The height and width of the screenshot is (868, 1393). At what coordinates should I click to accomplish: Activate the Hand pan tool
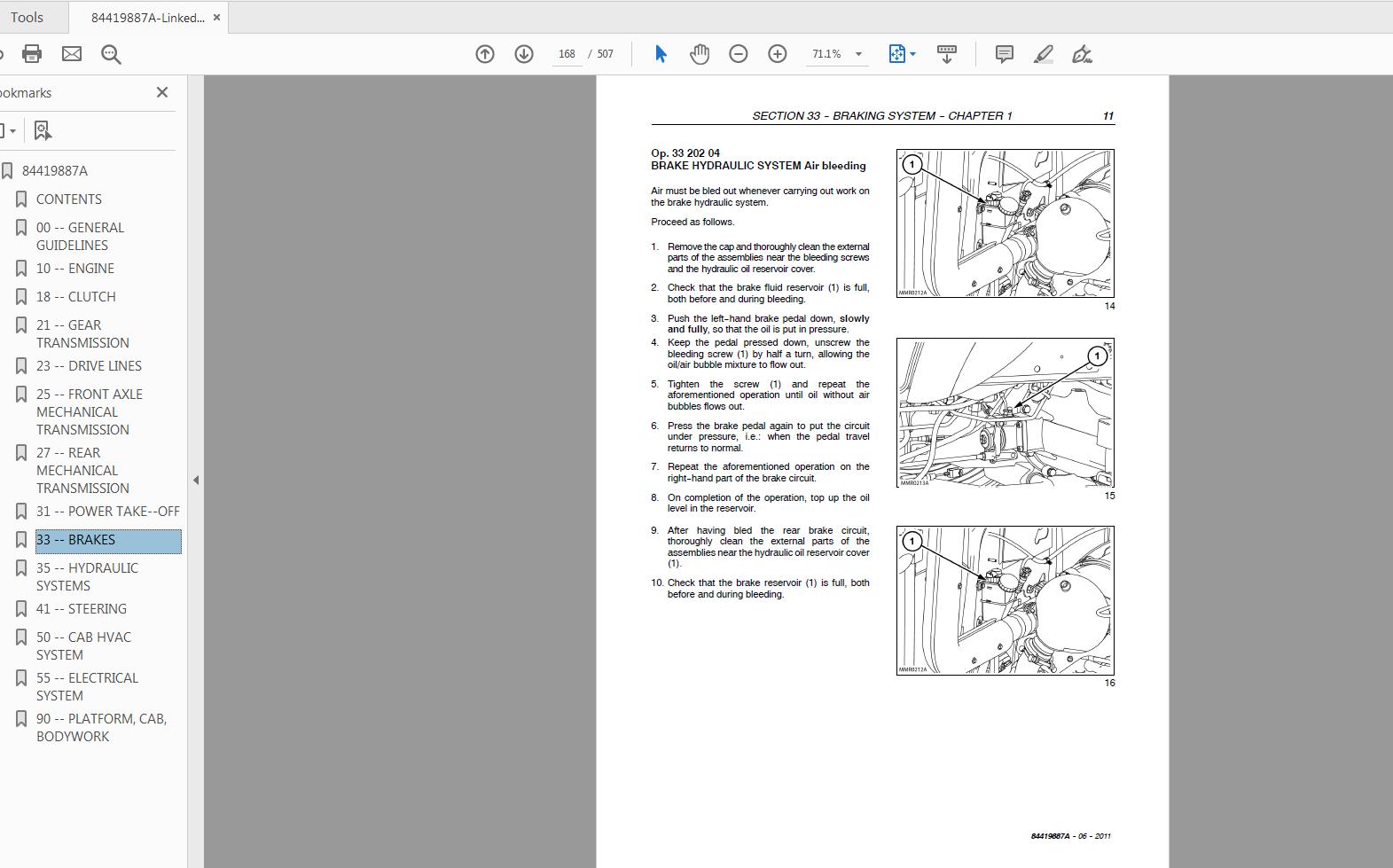700,54
